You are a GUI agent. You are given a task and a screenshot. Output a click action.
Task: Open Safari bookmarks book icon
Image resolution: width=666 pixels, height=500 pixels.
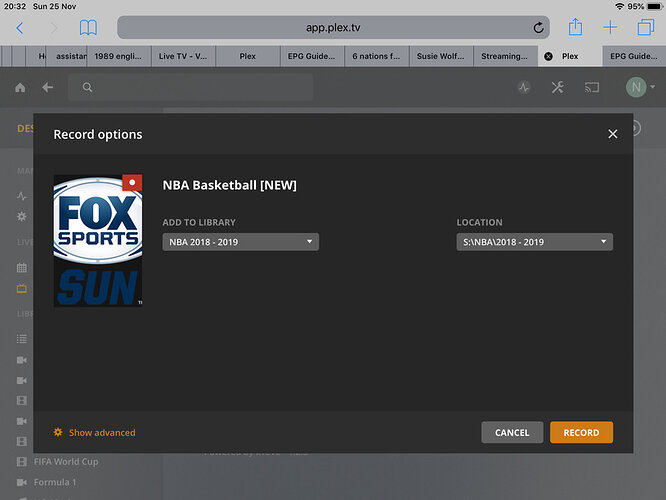click(88, 28)
